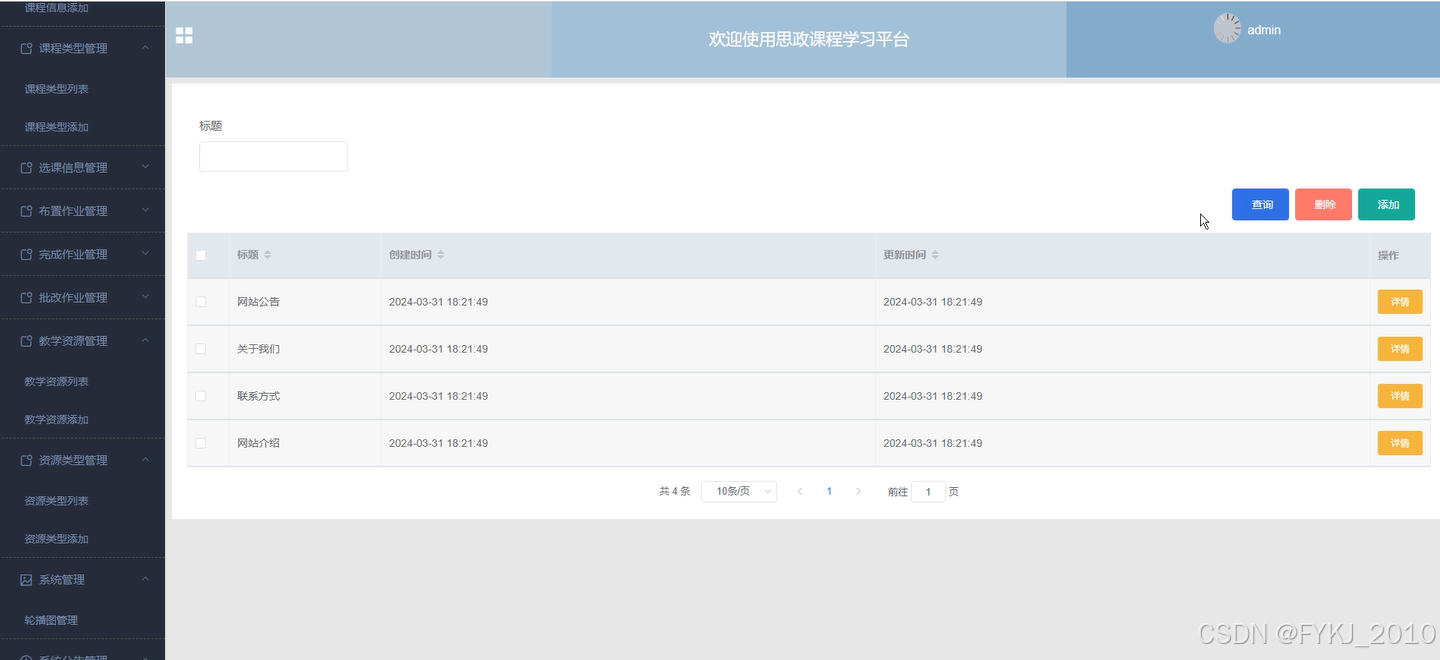Check the 关于我们 row checkbox
Screen dimensions: 1440x660
point(201,349)
